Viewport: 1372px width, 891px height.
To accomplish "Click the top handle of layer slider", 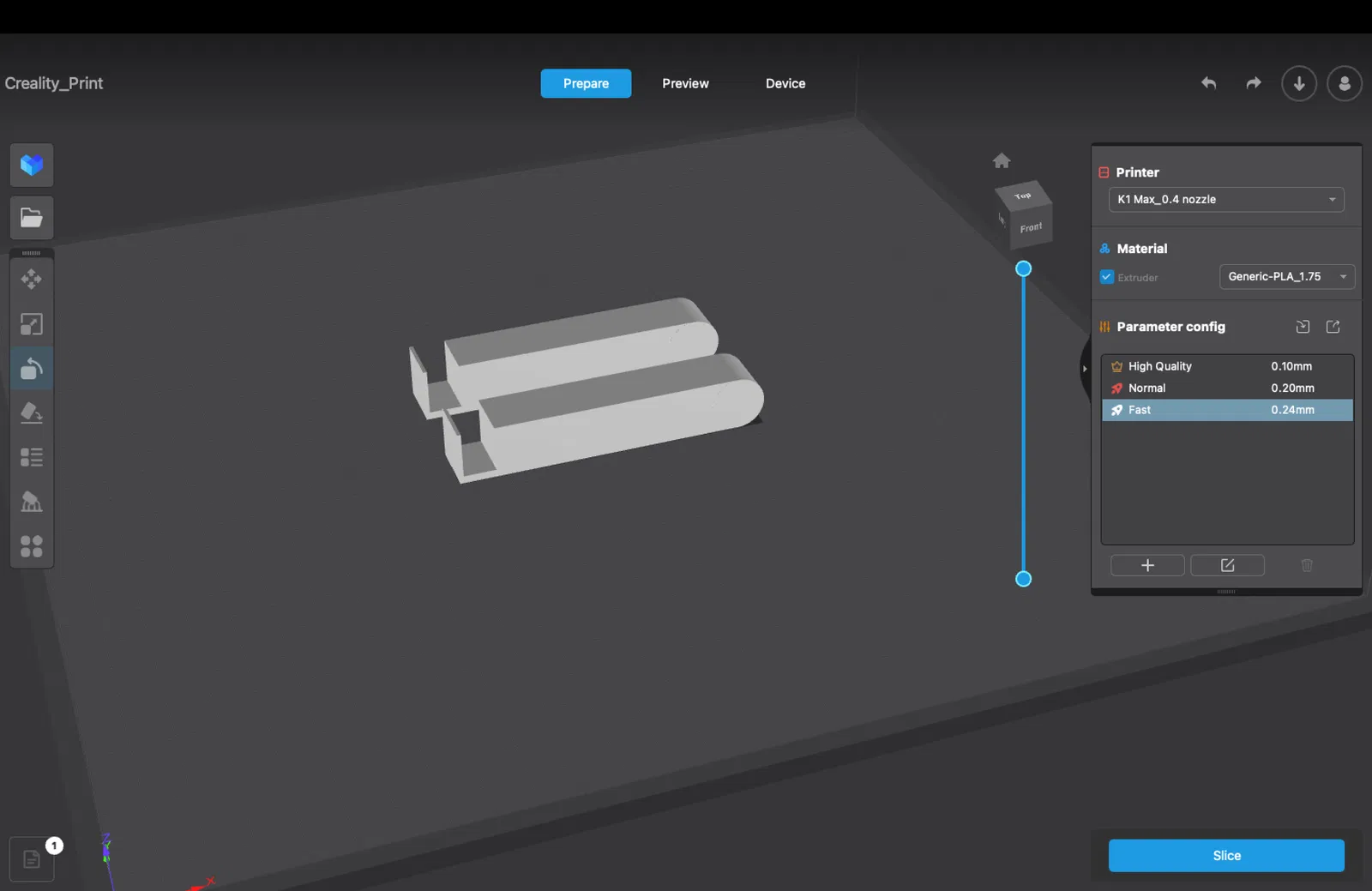I will point(1023,268).
